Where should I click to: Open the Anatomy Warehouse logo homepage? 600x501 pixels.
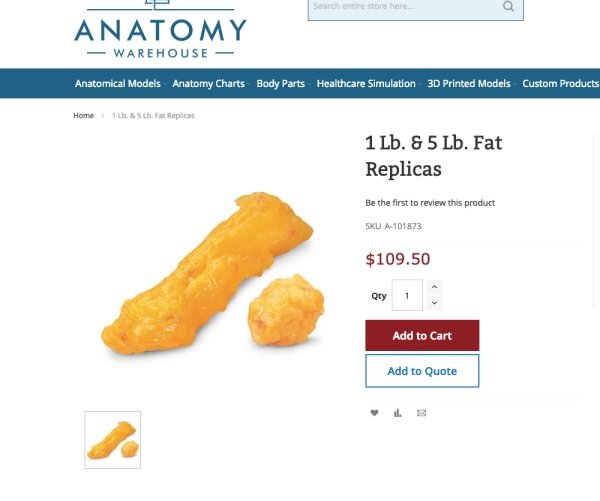[x=160, y=30]
